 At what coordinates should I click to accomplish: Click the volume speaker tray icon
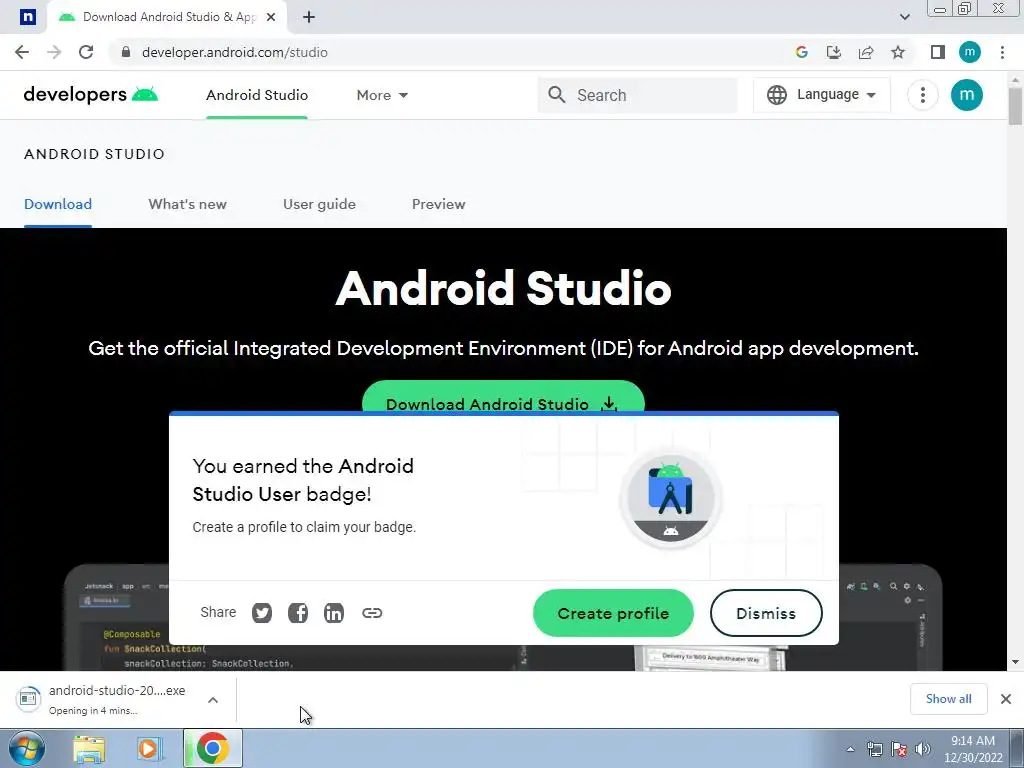pyautogui.click(x=923, y=750)
